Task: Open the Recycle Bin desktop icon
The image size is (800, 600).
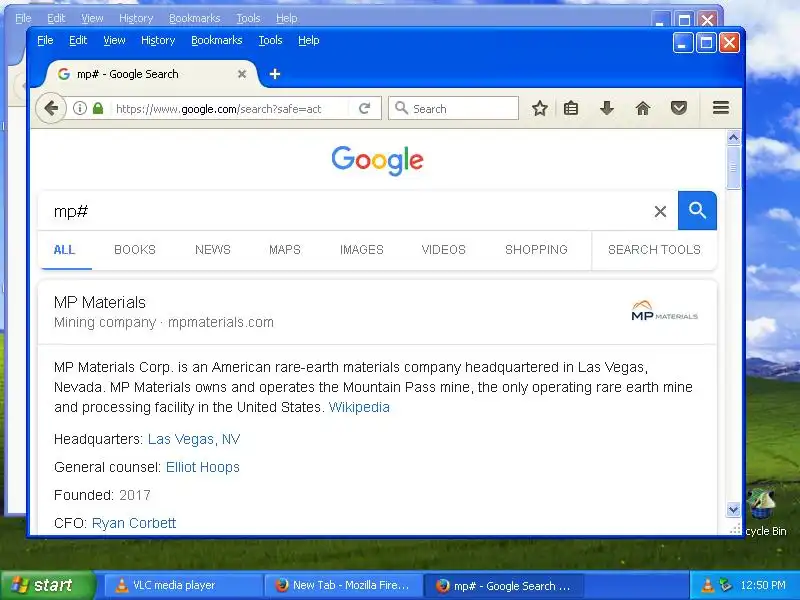Action: point(764,512)
